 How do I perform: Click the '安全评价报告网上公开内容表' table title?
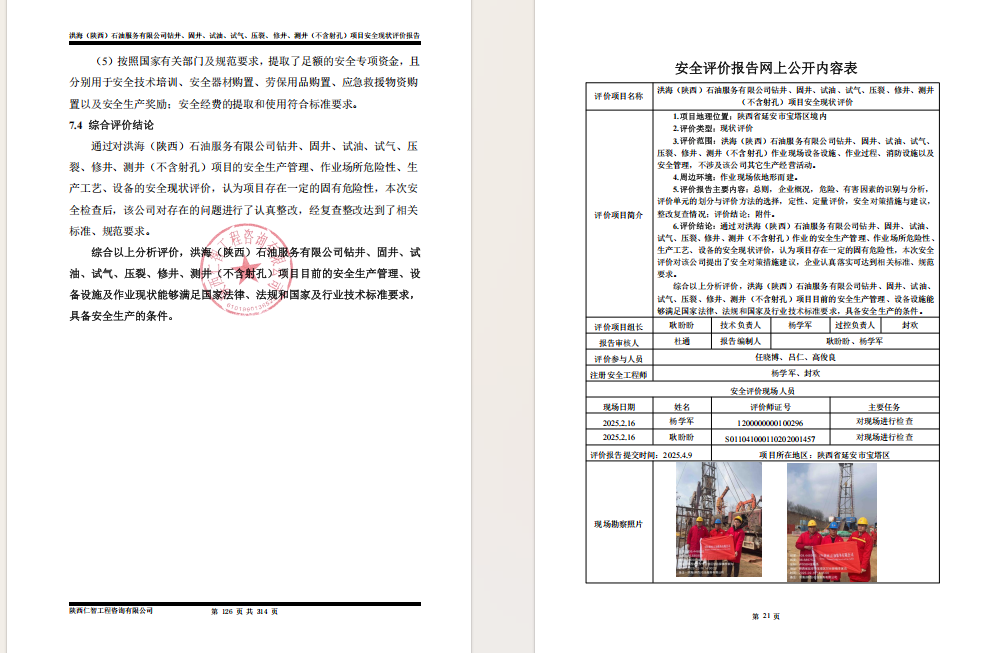[x=766, y=68]
